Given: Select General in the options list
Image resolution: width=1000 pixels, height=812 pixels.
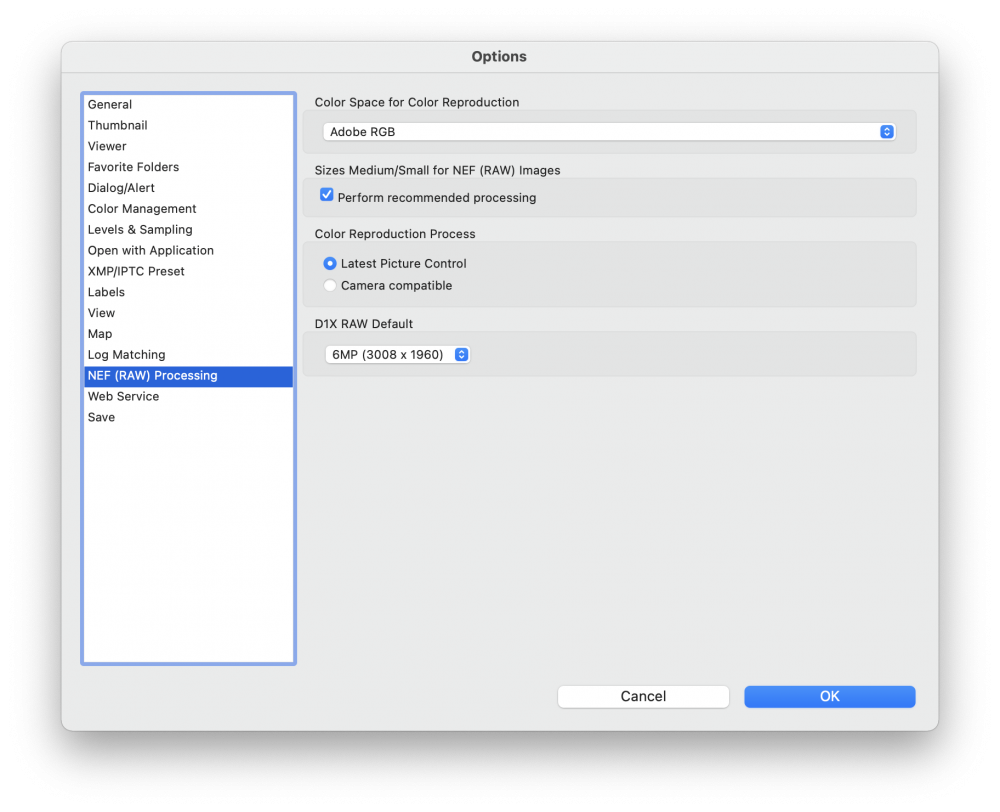Looking at the screenshot, I should point(188,105).
